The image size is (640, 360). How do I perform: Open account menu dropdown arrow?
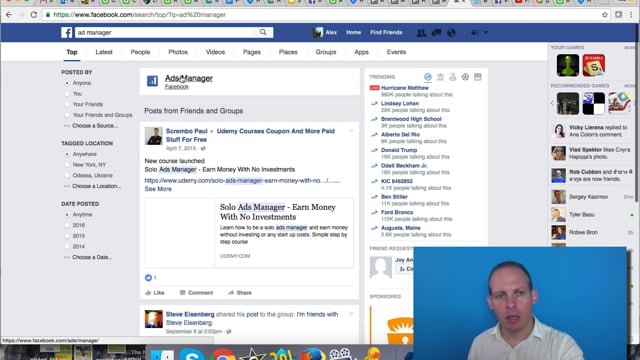486,33
